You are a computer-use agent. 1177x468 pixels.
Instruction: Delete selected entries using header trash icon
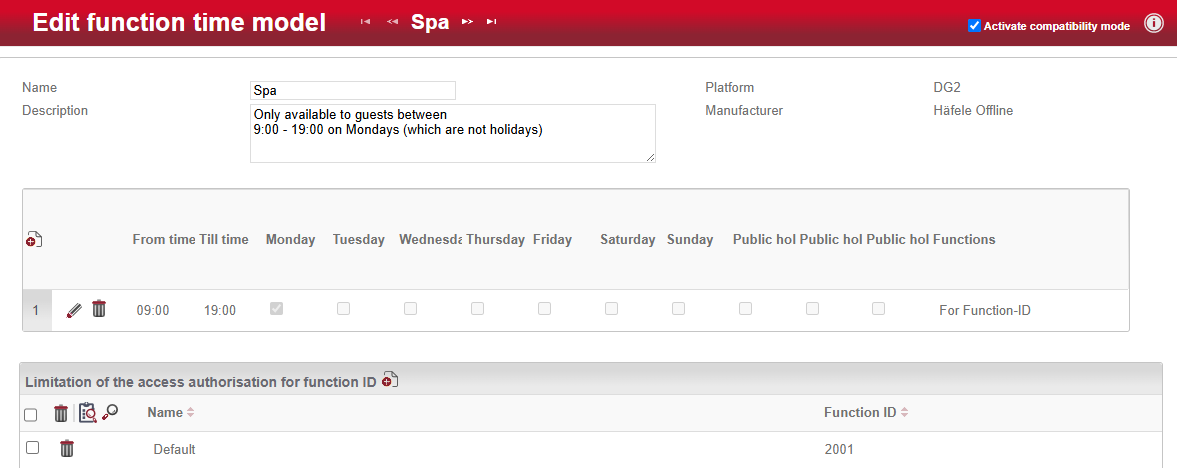tap(61, 412)
